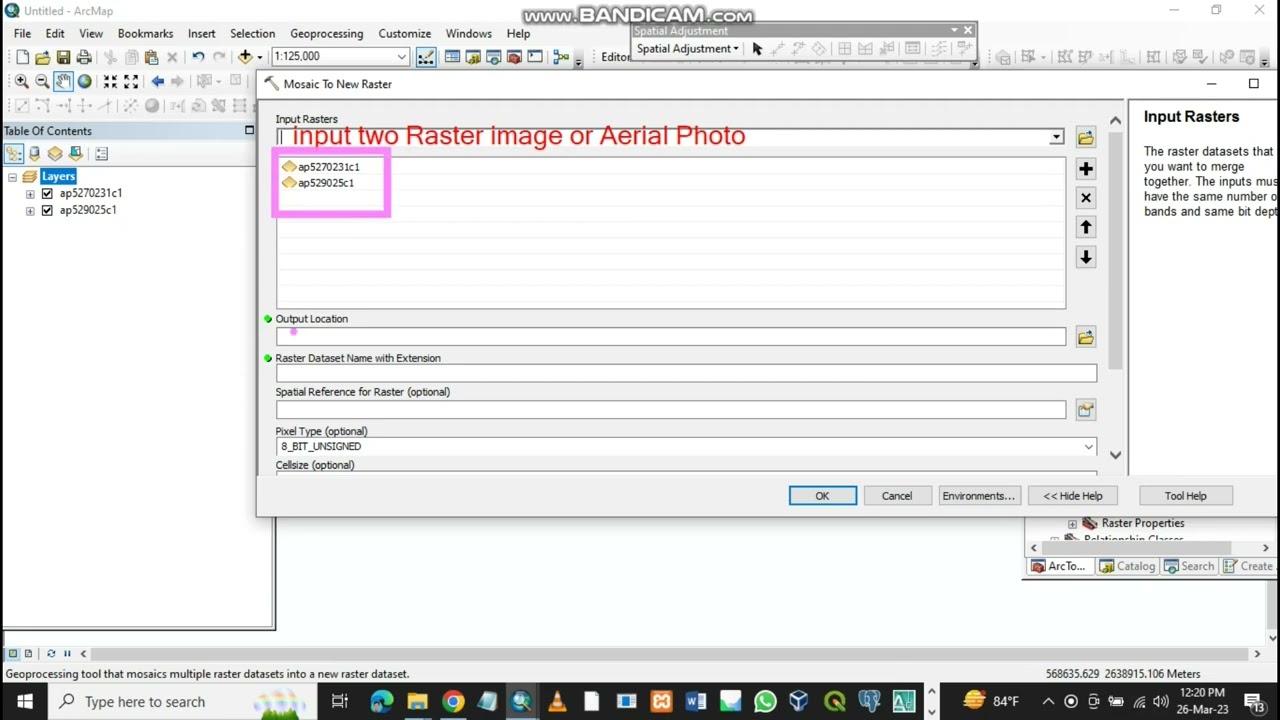Open the Geoprocessing menu
This screenshot has height=720, width=1280.
coord(327,33)
